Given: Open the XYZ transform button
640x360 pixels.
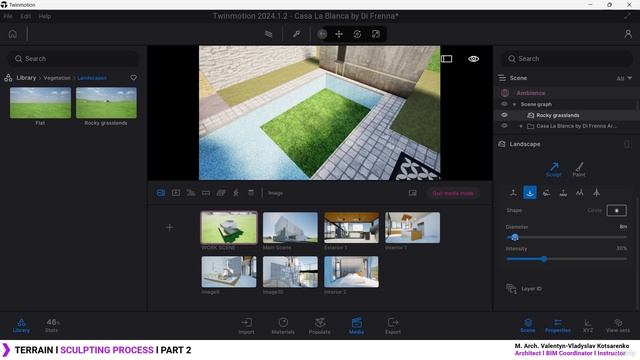Looking at the screenshot, I should [588, 326].
